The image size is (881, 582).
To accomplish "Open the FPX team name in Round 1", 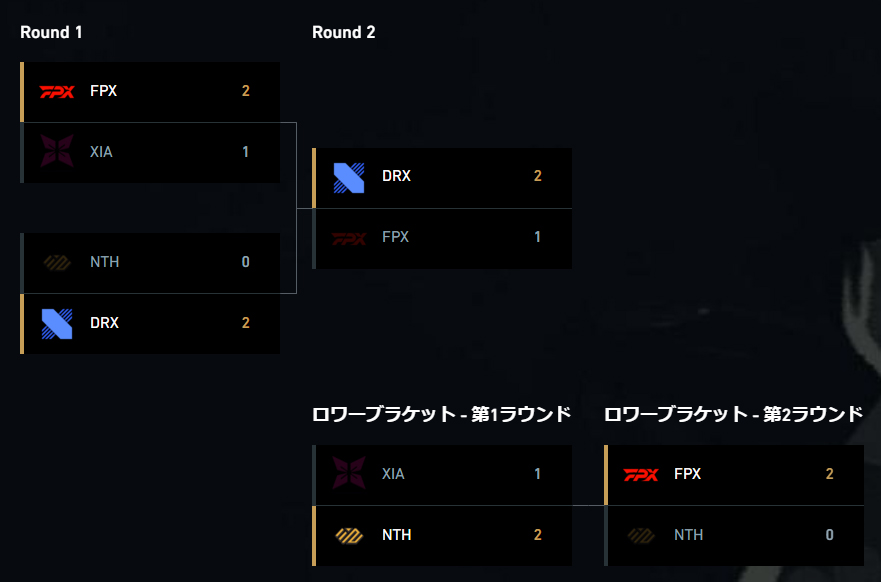I will tap(103, 91).
